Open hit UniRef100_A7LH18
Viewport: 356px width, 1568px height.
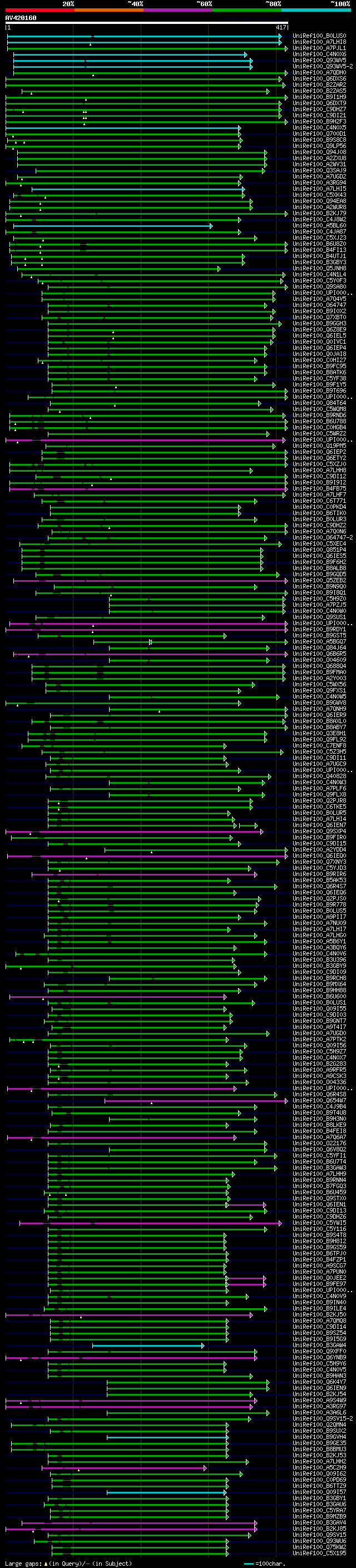pyautogui.click(x=319, y=43)
